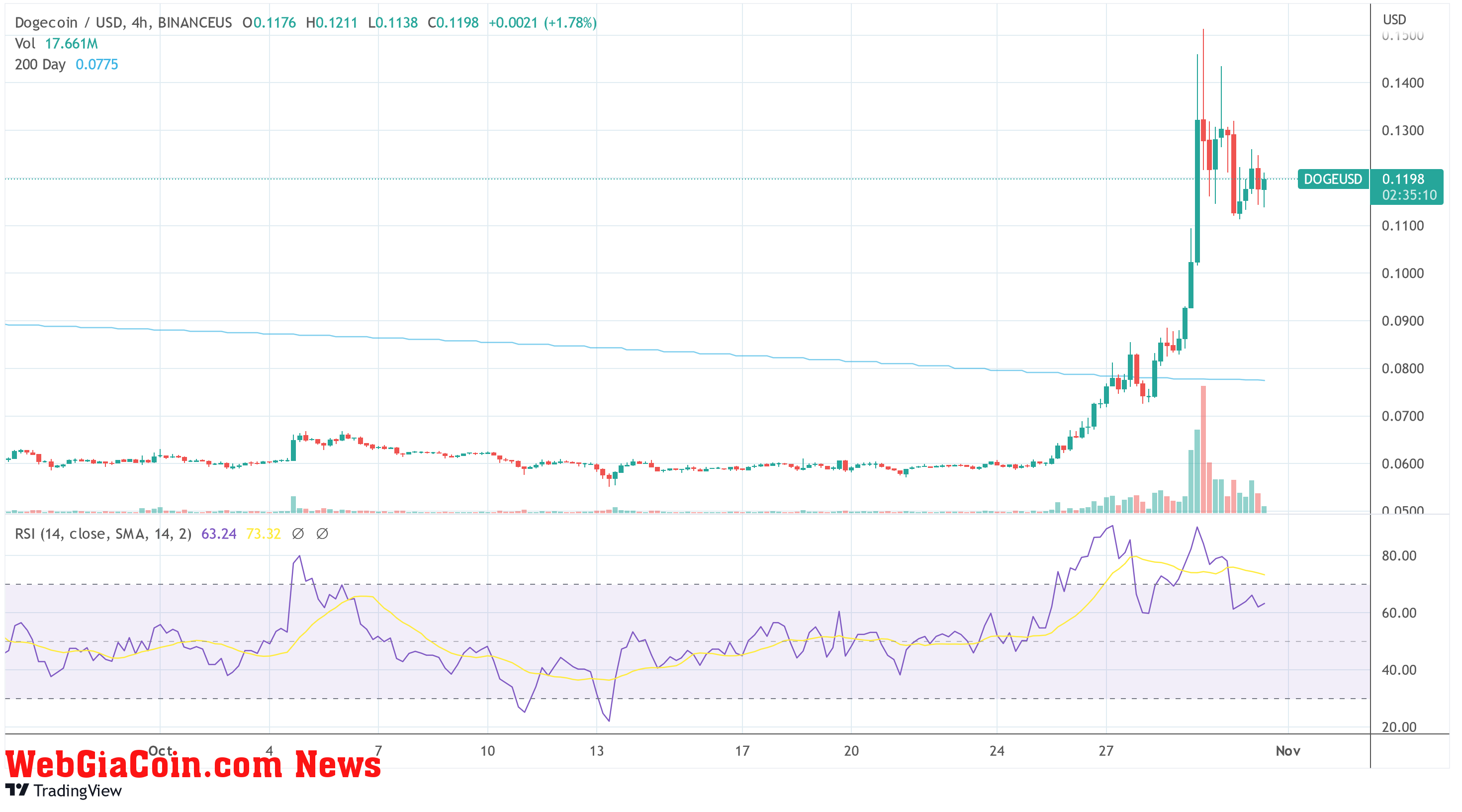Screen dimensions: 1462x812
Task: Click the first RSI empty-set symbol
Action: click(298, 534)
